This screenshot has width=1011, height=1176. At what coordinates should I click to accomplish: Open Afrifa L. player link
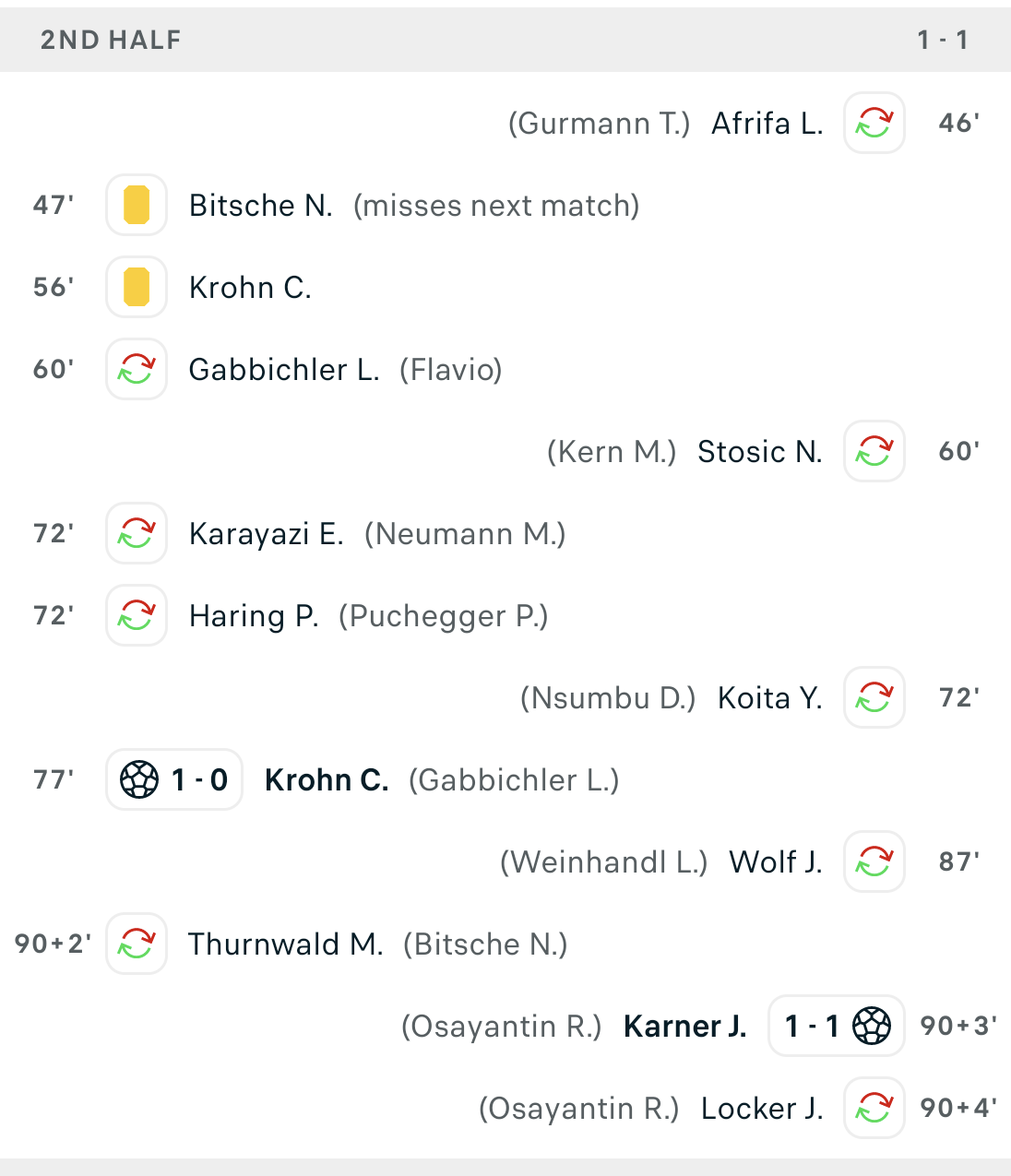(767, 124)
